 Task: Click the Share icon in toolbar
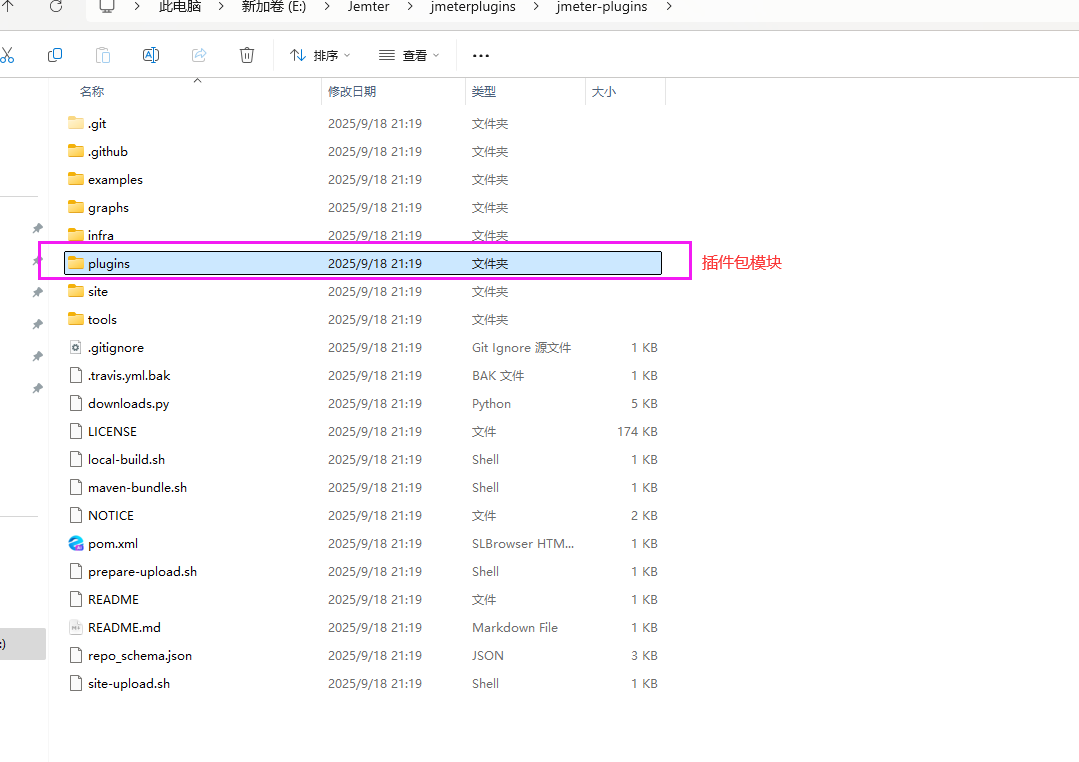tap(199, 55)
